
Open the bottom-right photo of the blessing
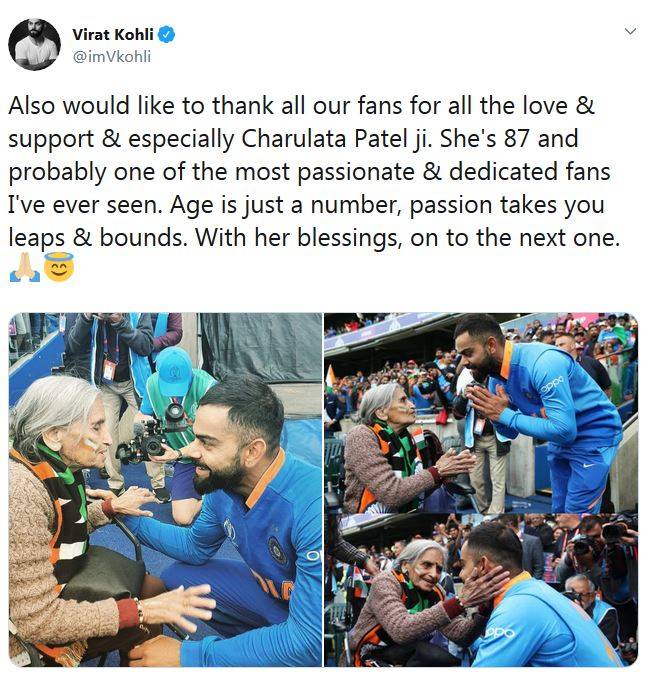pyautogui.click(x=481, y=591)
